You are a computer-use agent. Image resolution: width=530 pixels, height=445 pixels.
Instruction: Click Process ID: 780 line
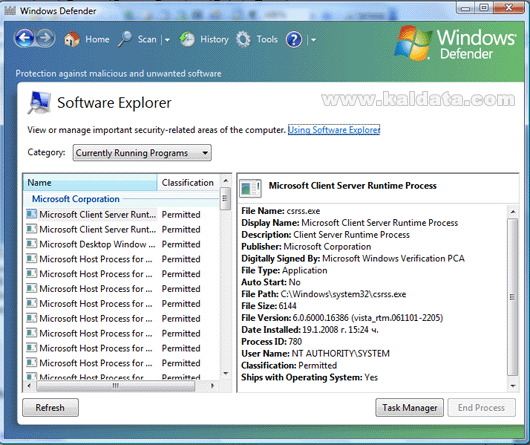click(x=271, y=342)
